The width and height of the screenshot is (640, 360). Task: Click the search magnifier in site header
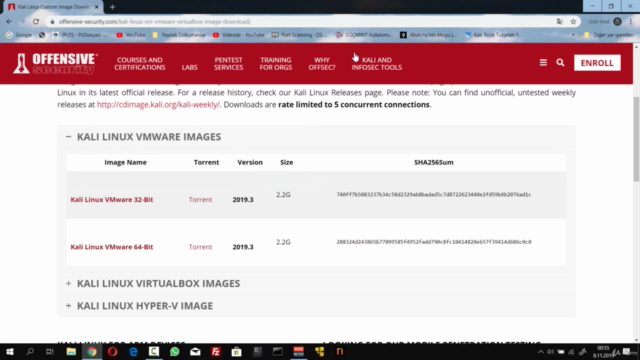point(560,63)
